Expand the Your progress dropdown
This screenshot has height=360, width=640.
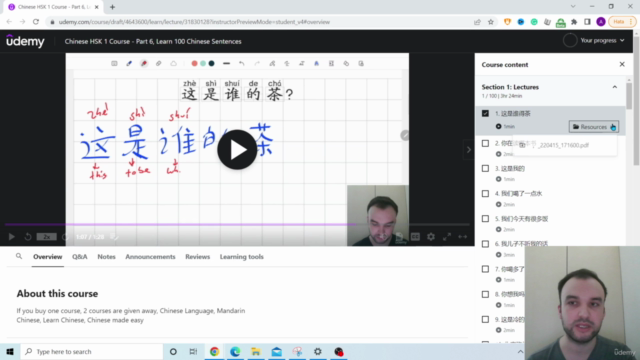click(602, 40)
